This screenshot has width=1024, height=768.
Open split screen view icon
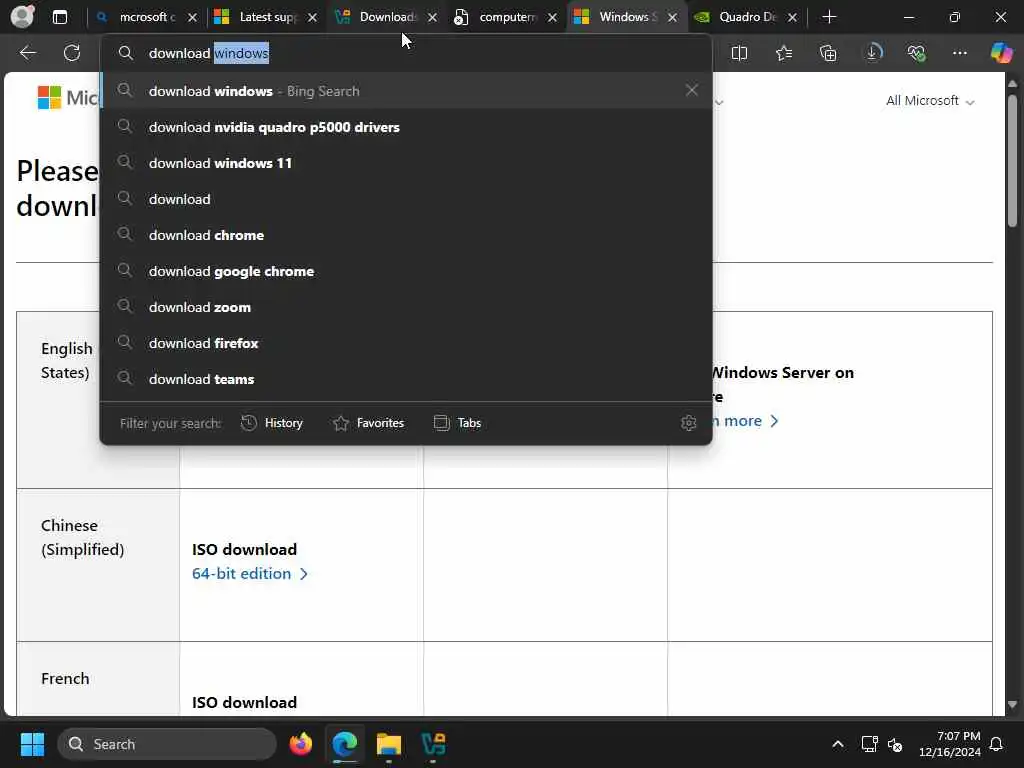[x=739, y=53]
